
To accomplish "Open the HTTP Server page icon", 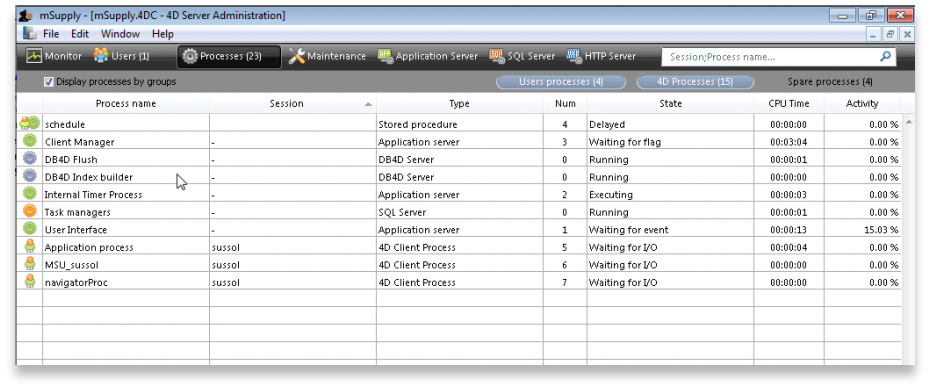I will (574, 56).
